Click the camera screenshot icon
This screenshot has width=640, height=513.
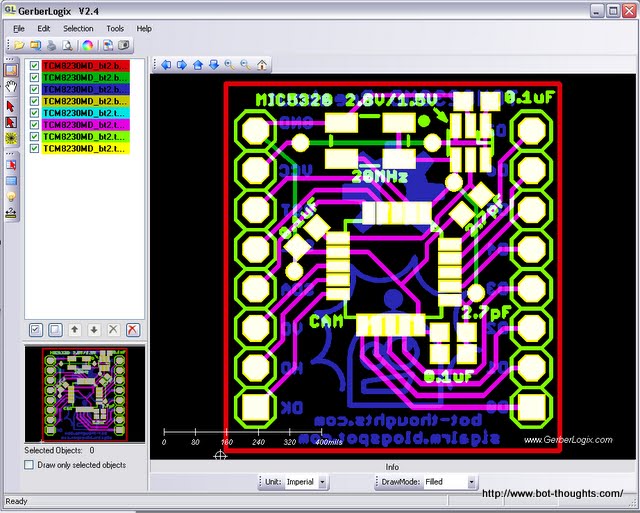click(124, 45)
